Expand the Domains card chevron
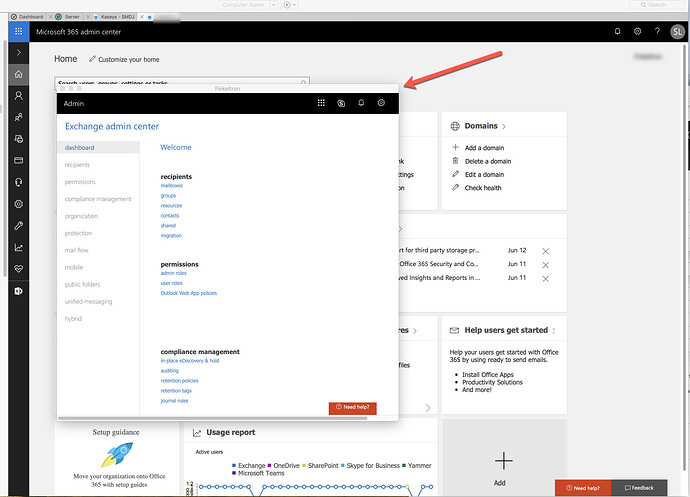690x497 pixels. (503, 127)
